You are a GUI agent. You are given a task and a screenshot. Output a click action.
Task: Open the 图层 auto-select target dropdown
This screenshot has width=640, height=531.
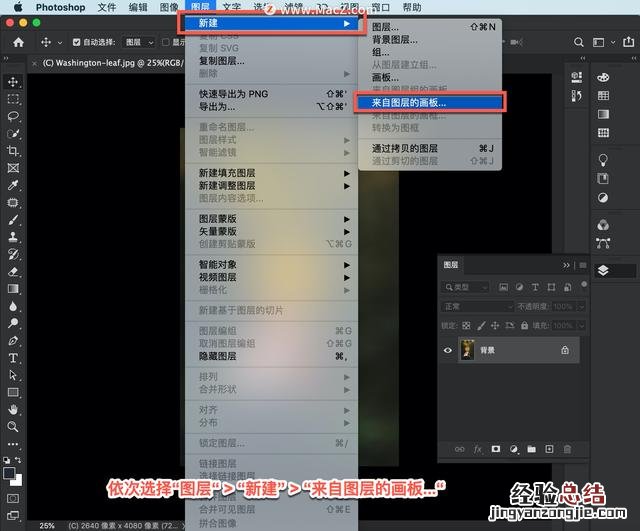pos(139,43)
